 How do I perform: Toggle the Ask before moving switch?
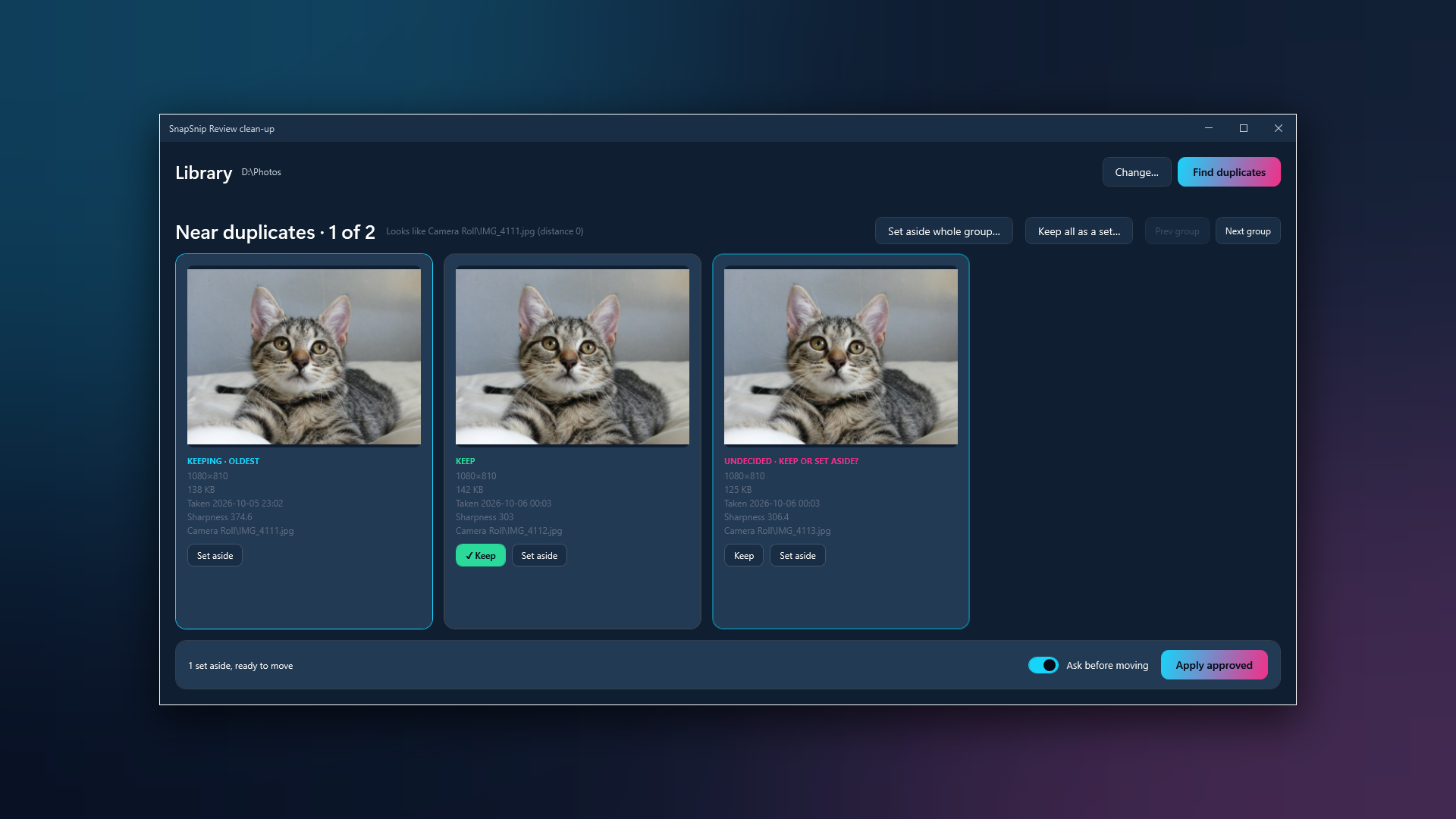(1043, 665)
